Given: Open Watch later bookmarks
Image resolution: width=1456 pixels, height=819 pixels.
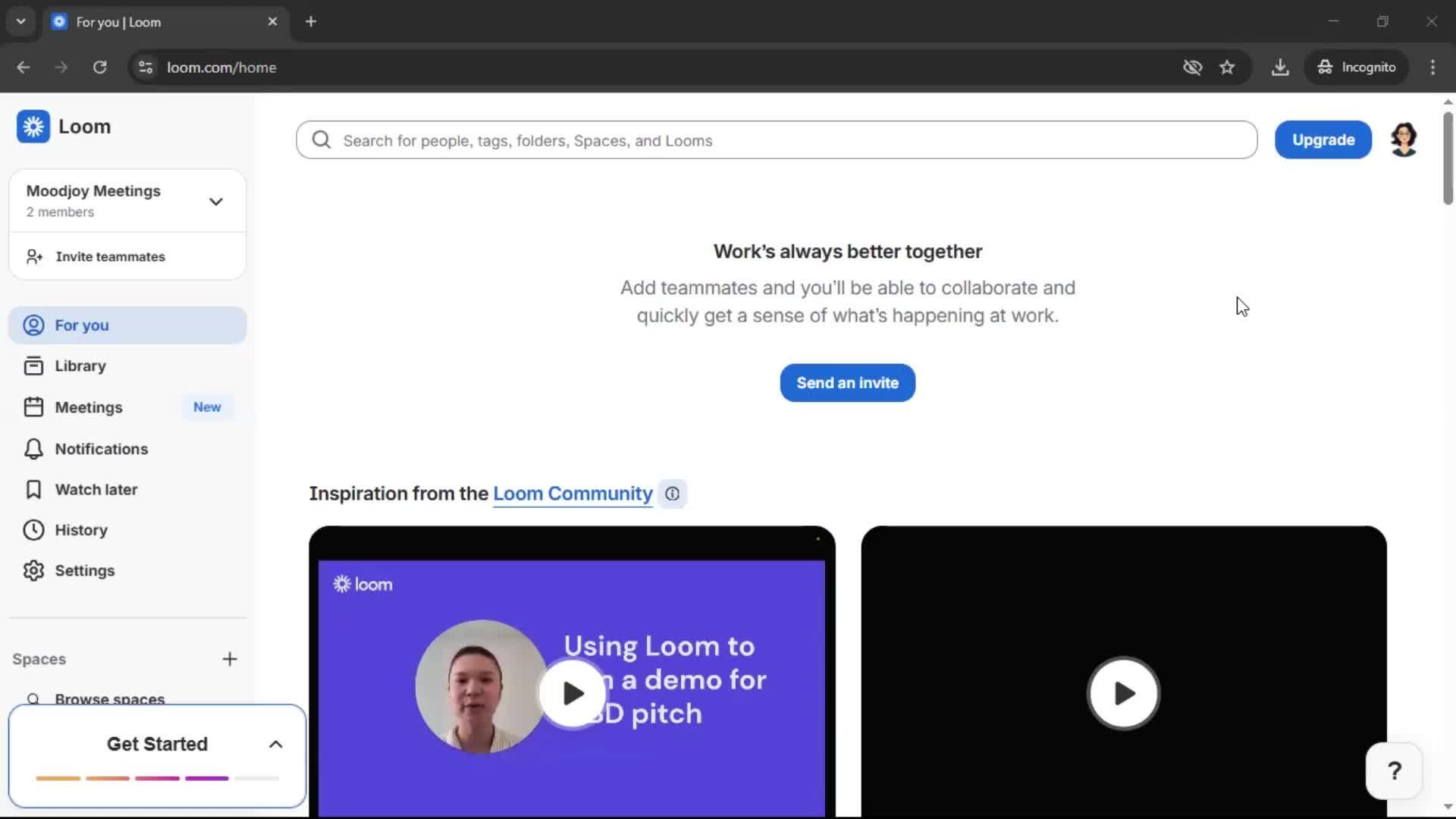Looking at the screenshot, I should [96, 490].
